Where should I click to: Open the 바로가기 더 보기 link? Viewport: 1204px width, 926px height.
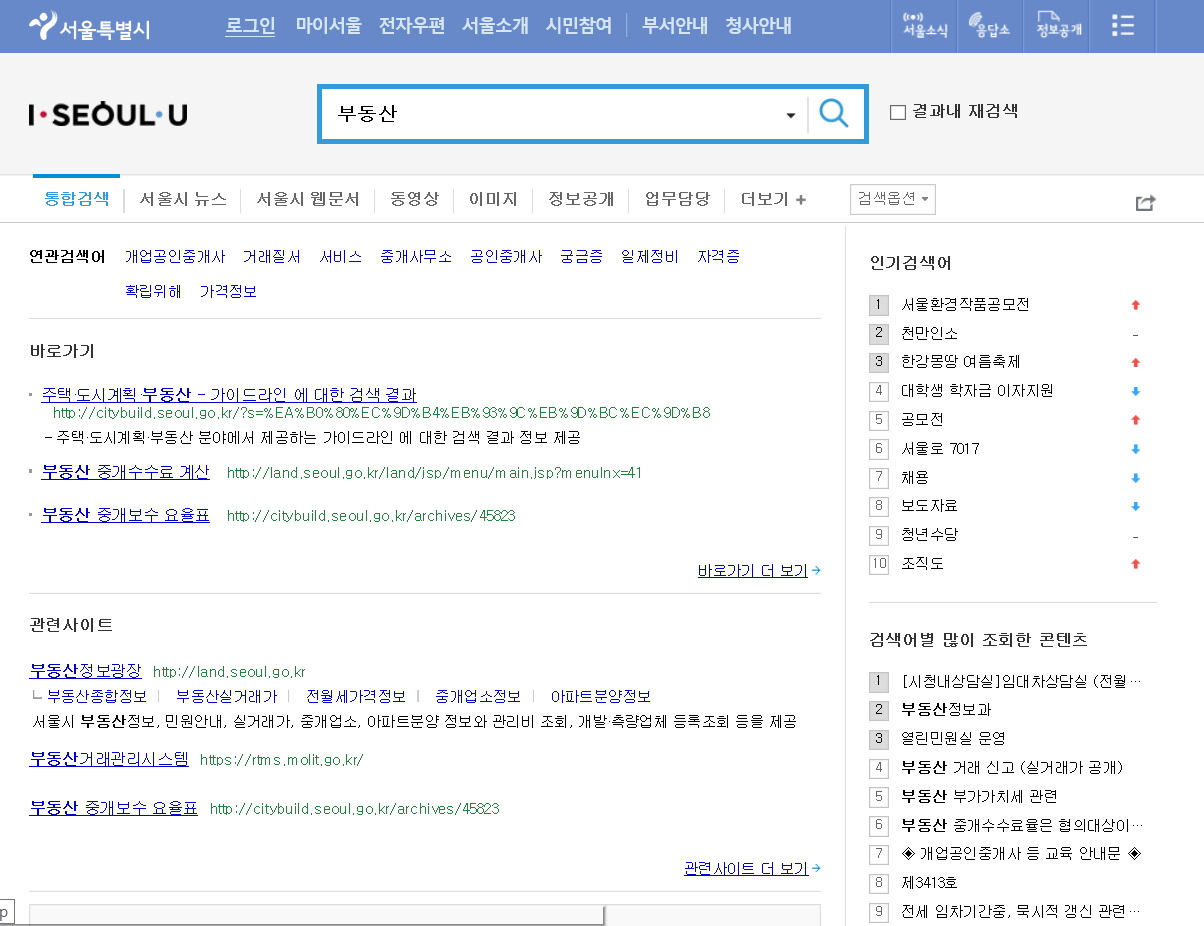tap(752, 569)
